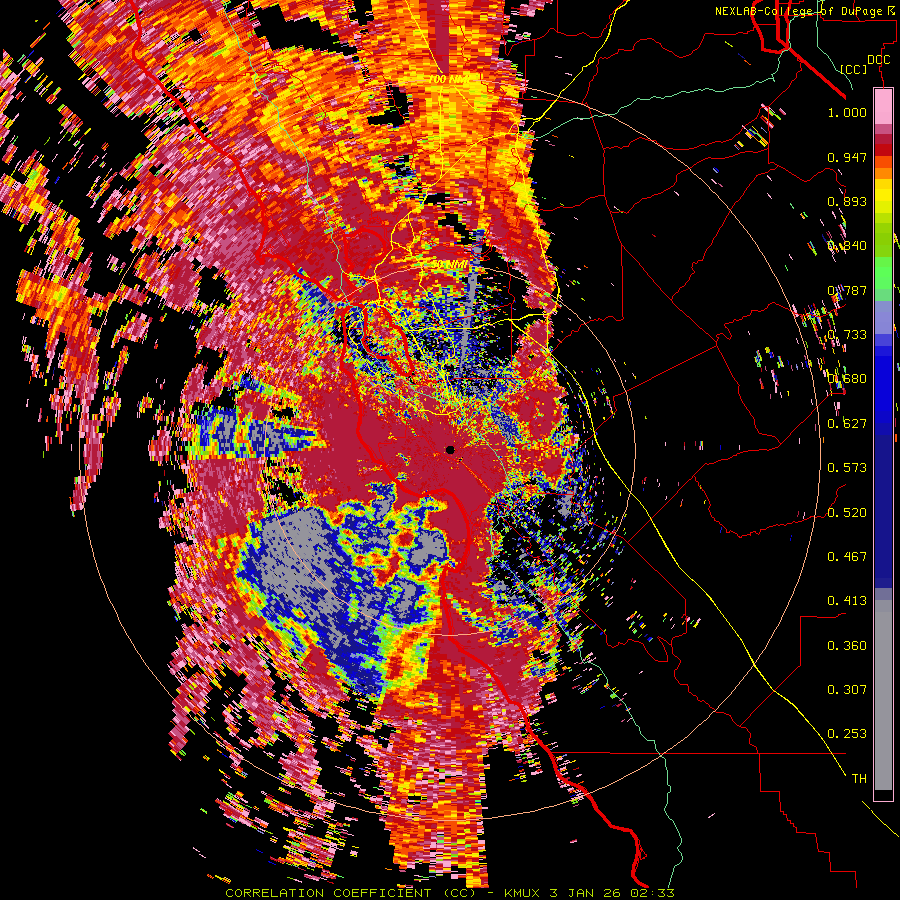The image size is (900, 900).
Task: Click the 0.307 scale value
Action: click(x=847, y=690)
